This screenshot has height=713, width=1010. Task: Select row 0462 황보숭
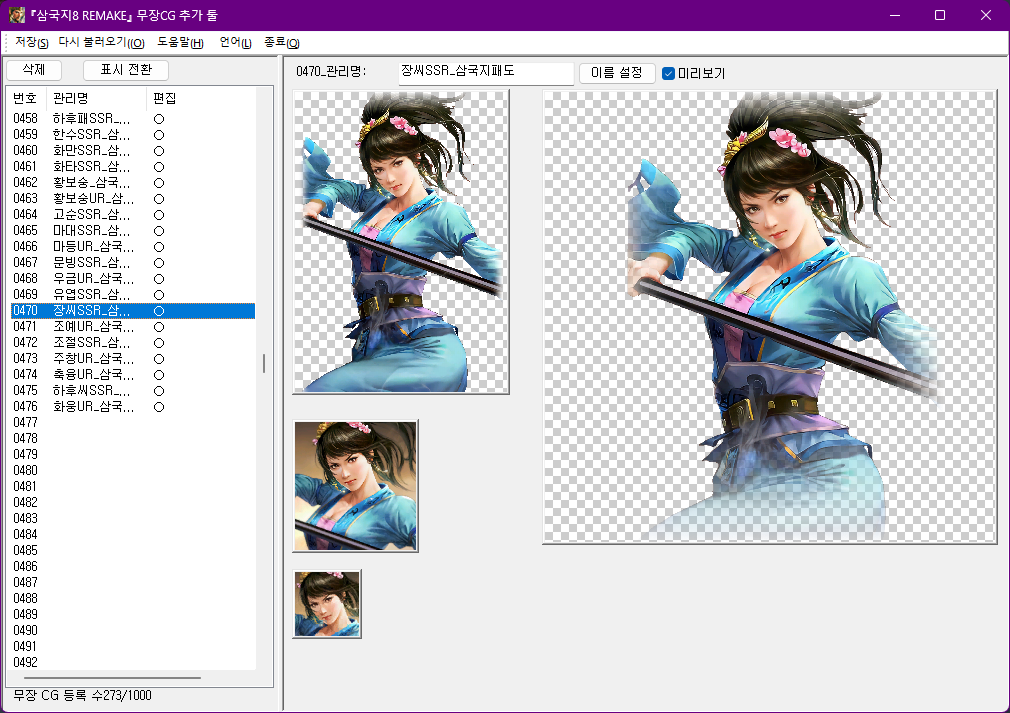tap(133, 183)
